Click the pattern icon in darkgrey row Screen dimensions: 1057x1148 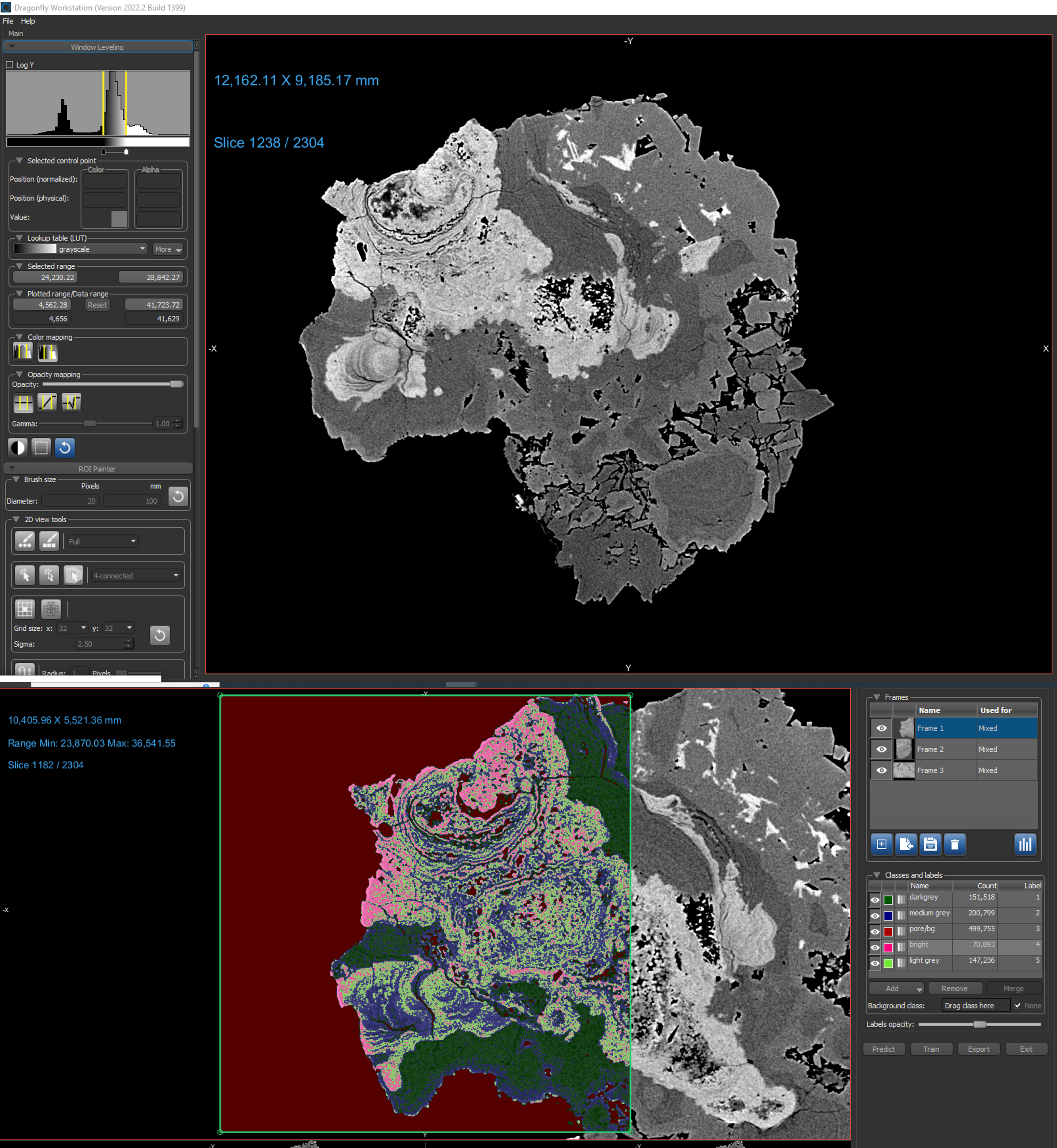pyautogui.click(x=901, y=900)
